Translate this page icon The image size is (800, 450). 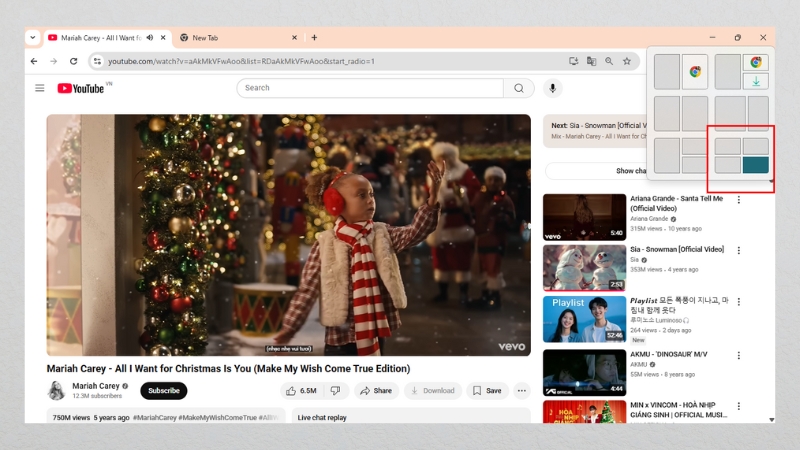pos(591,61)
